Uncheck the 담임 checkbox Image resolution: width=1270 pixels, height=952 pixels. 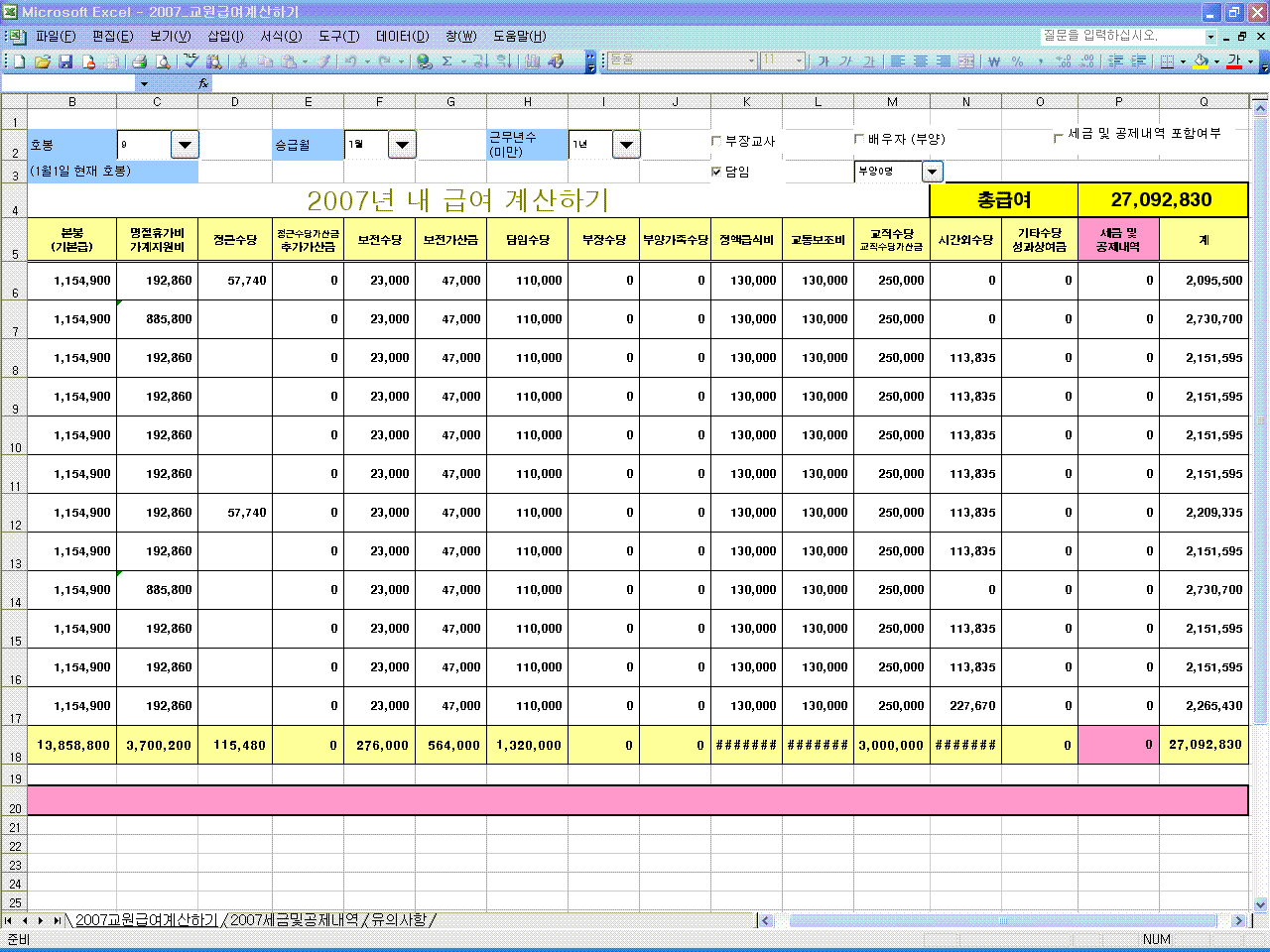716,172
